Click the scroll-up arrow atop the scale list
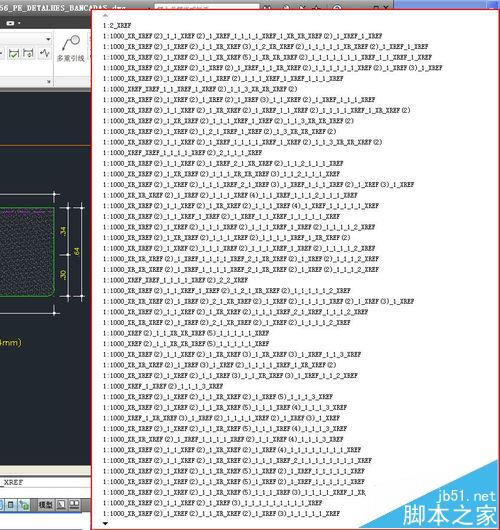Viewport: 500px width, 530px height. [x=105, y=16]
